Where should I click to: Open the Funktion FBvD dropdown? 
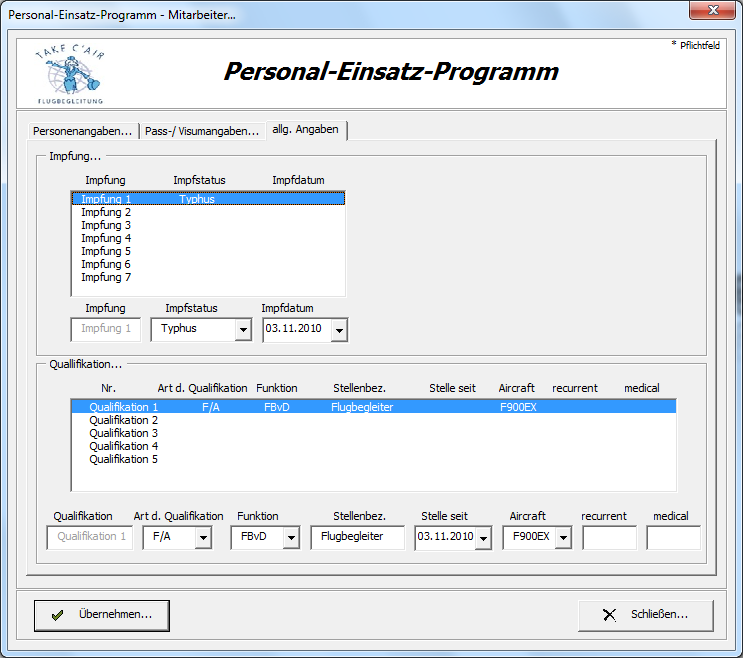[291, 538]
